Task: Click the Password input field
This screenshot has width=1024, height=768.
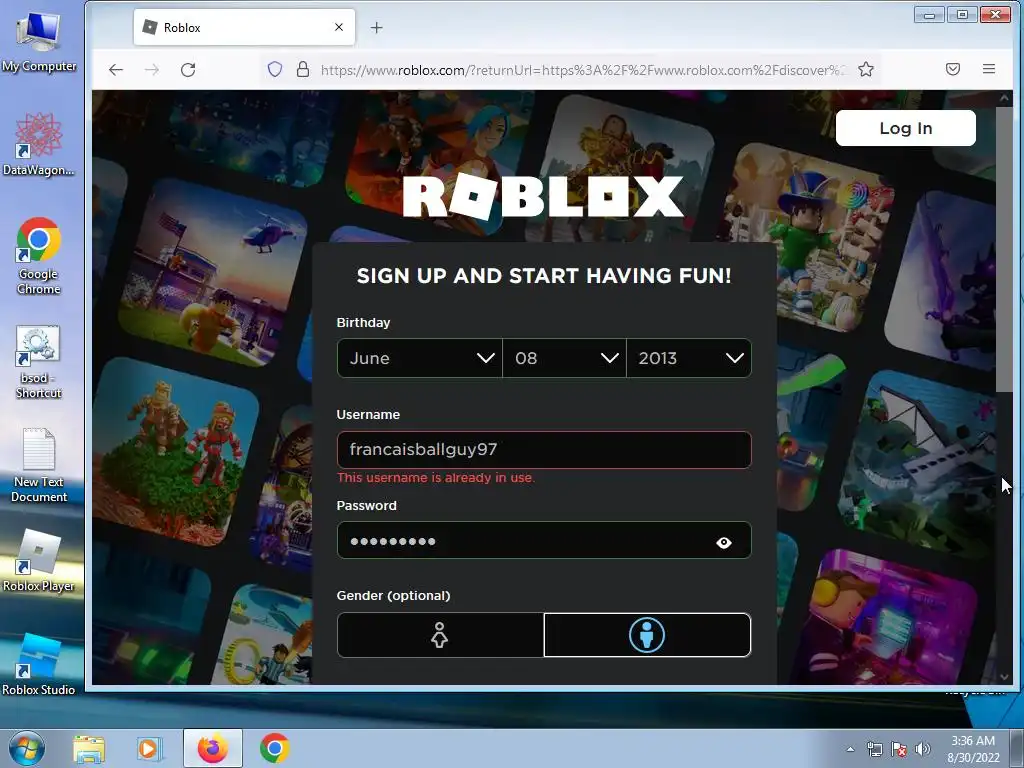Action: (x=544, y=540)
